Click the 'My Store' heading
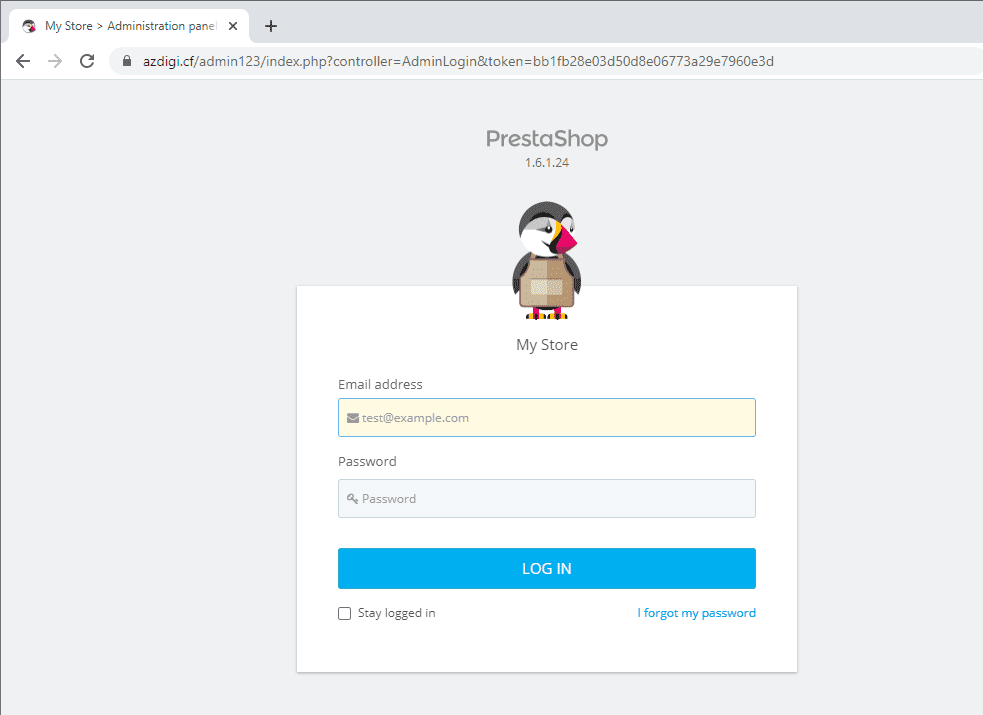Screen dimensions: 983x715 (x=547, y=345)
